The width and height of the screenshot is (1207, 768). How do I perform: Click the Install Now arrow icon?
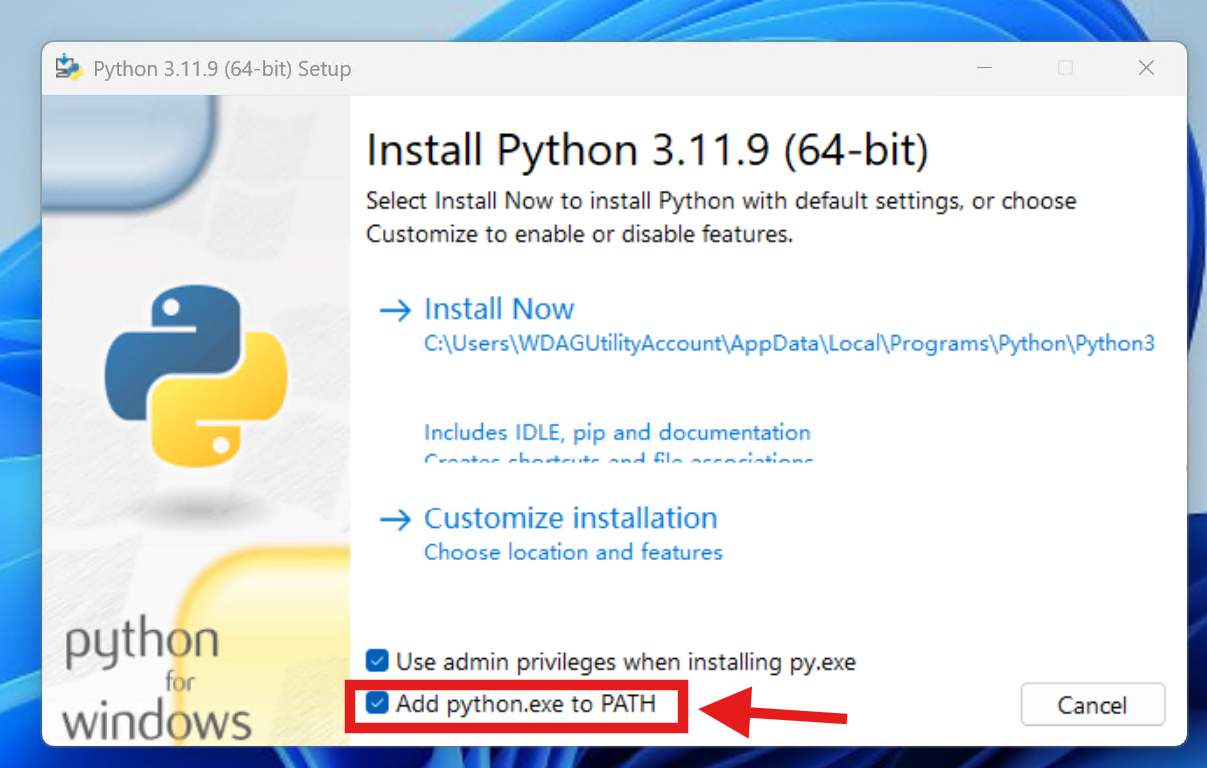point(396,310)
